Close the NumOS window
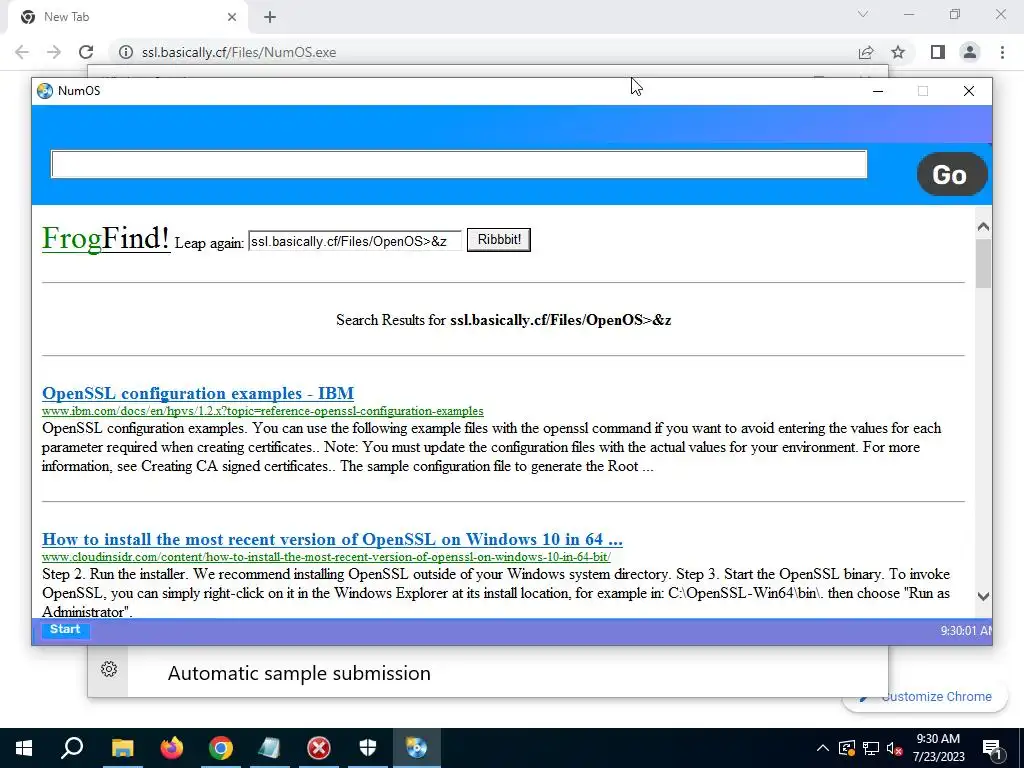This screenshot has height=768, width=1024. 969,91
